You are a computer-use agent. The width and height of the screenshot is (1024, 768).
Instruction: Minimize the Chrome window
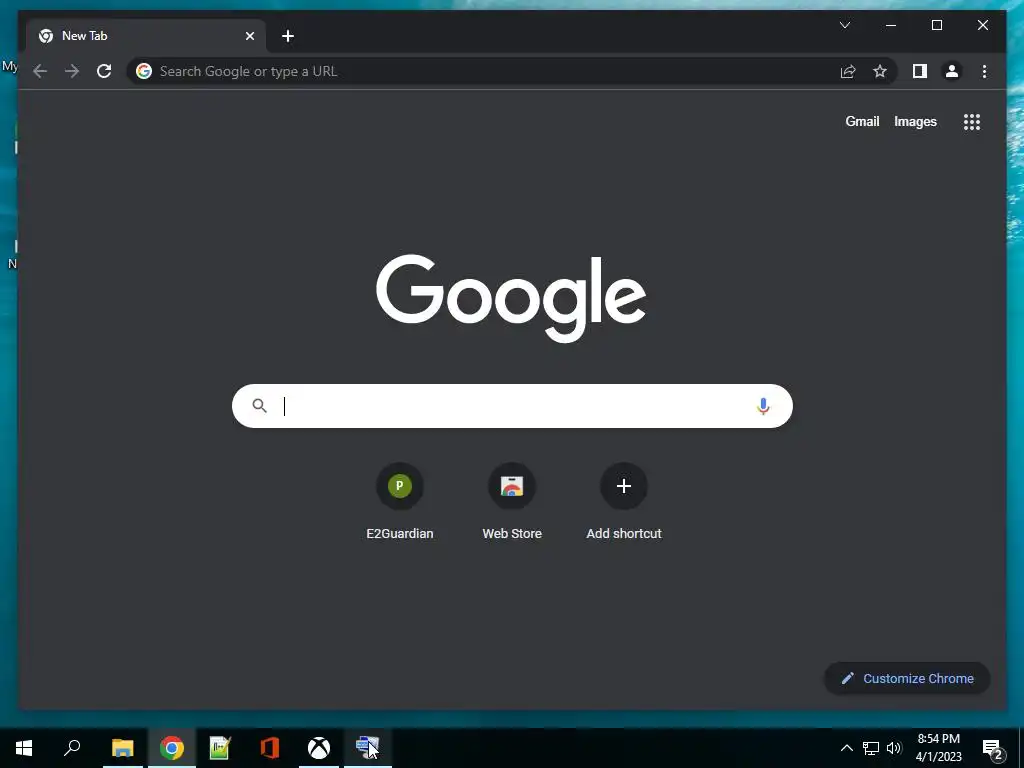(891, 25)
